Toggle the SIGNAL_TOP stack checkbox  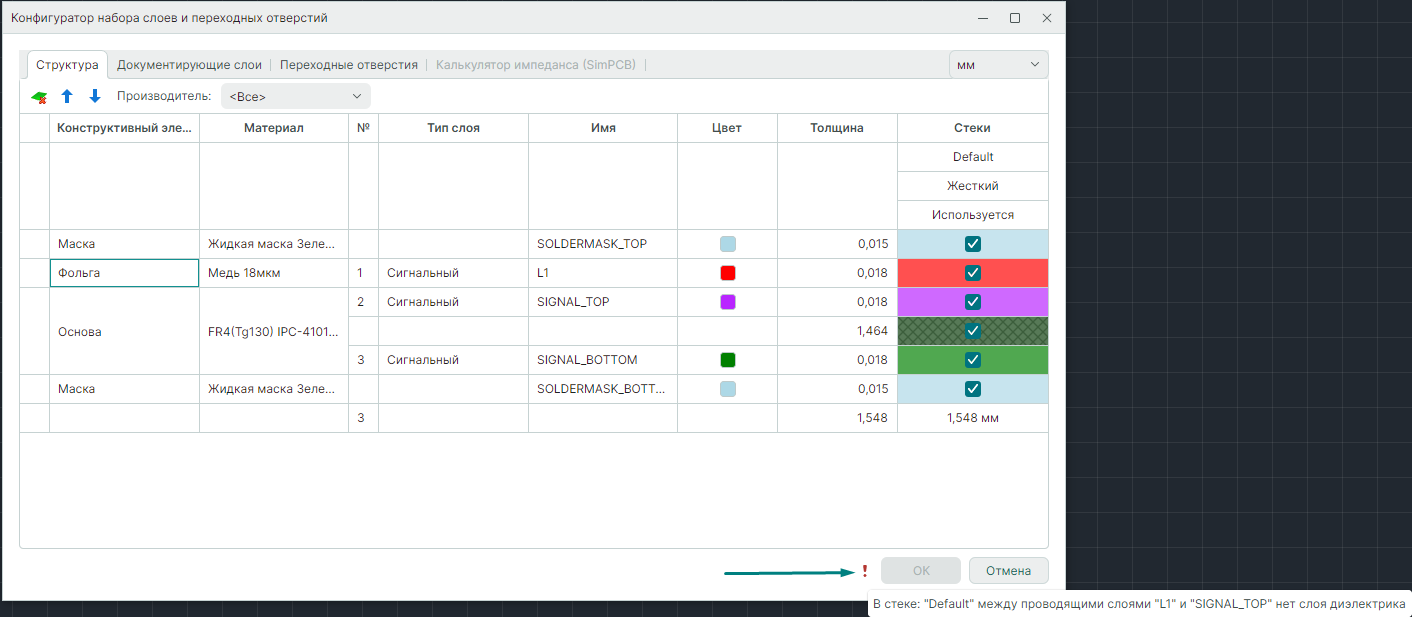pyautogui.click(x=972, y=302)
